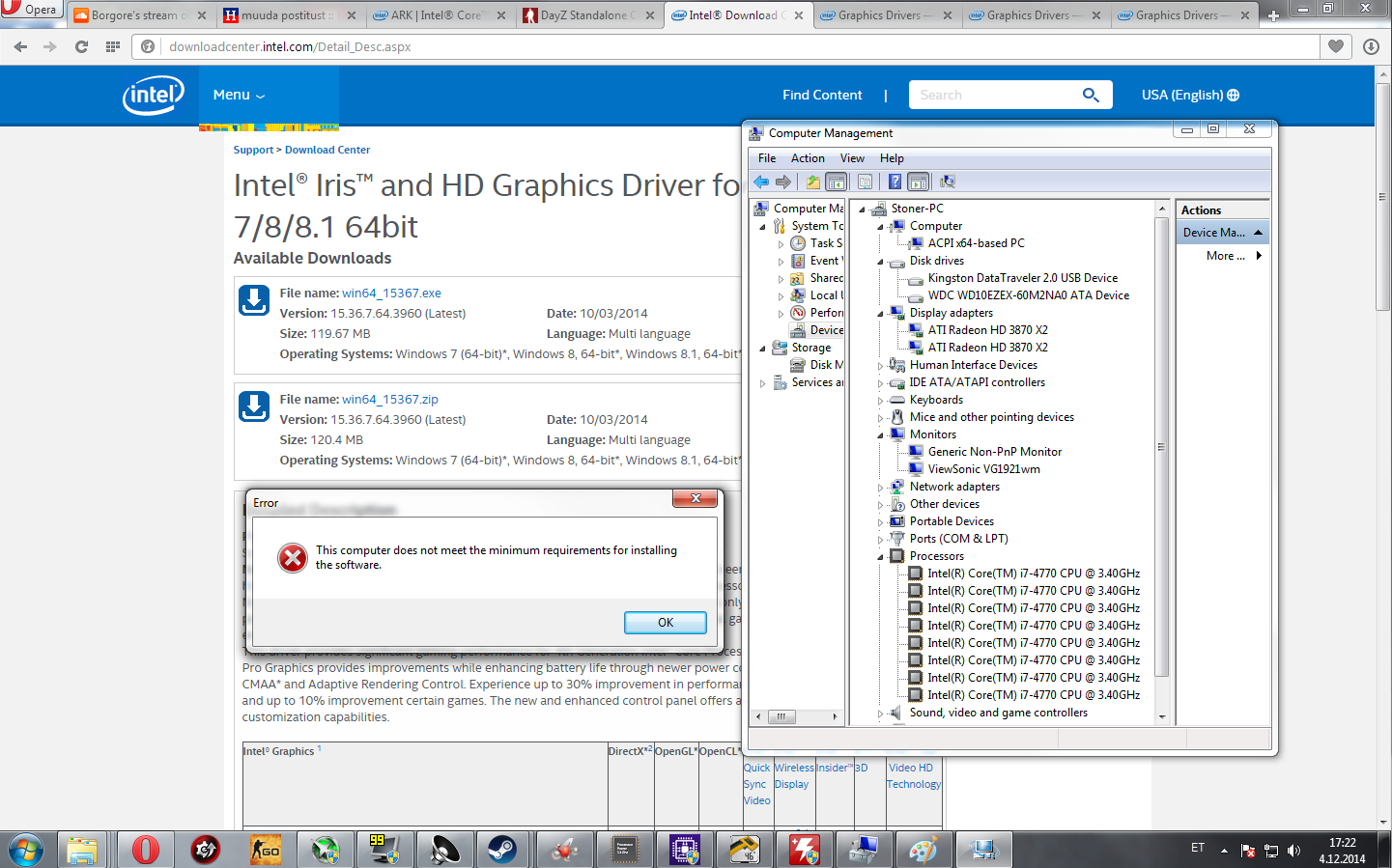Viewport: 1392px width, 868px height.
Task: Open the Action menu in Computer Management
Action: coord(808,158)
